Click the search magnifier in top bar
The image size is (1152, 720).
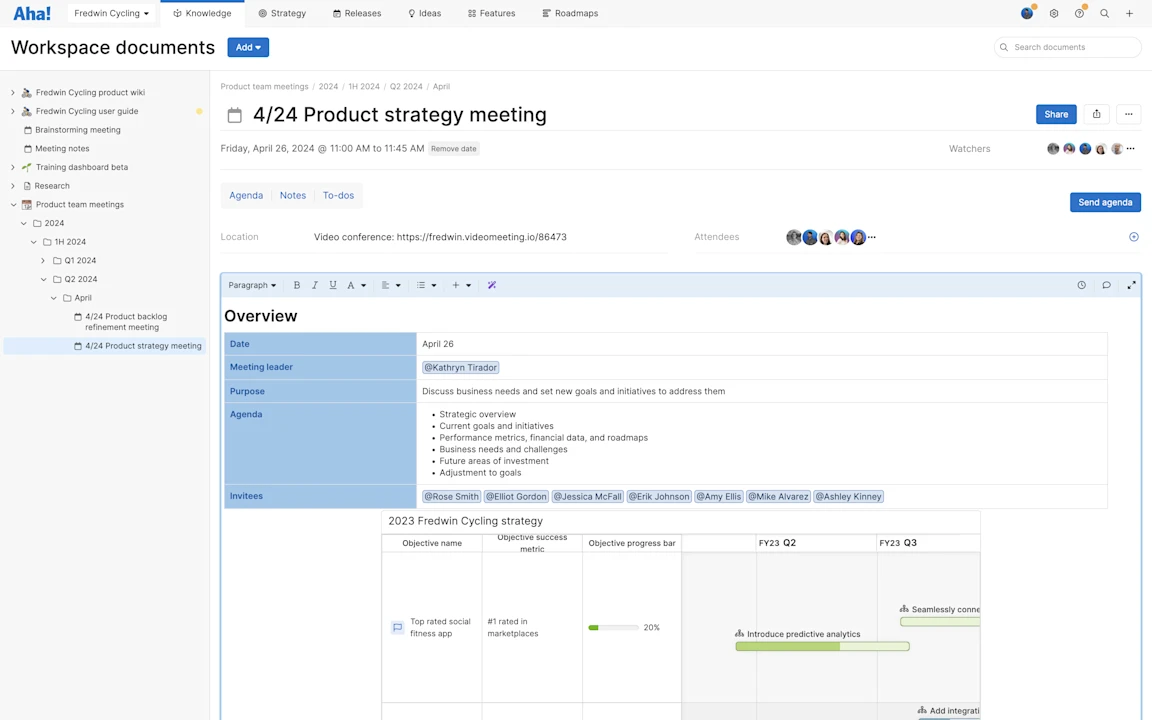(1104, 13)
